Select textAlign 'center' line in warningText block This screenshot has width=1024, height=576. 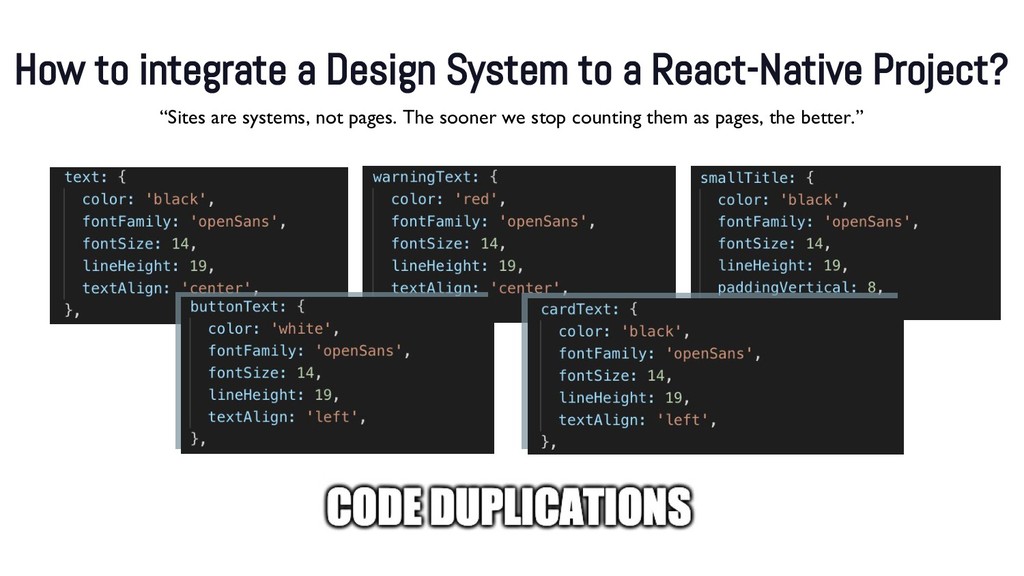(479, 287)
